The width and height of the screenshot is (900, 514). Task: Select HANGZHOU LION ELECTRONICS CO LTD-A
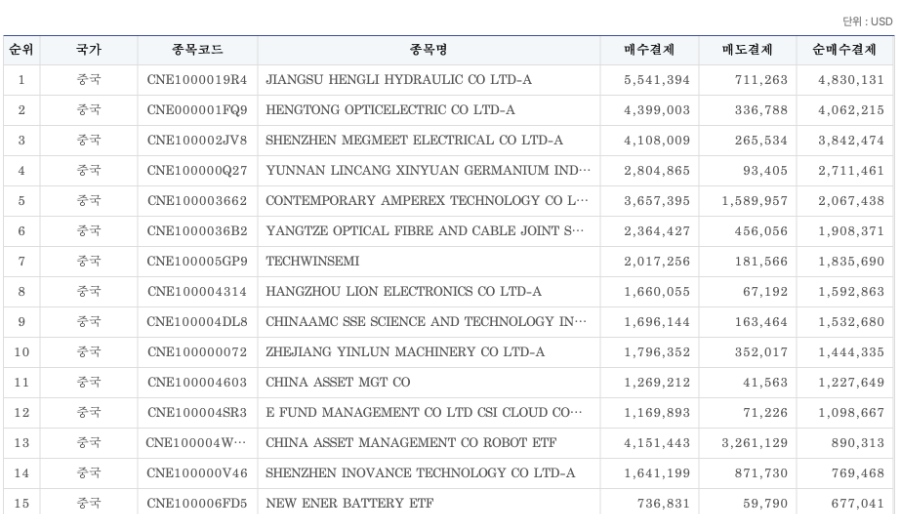[403, 291]
